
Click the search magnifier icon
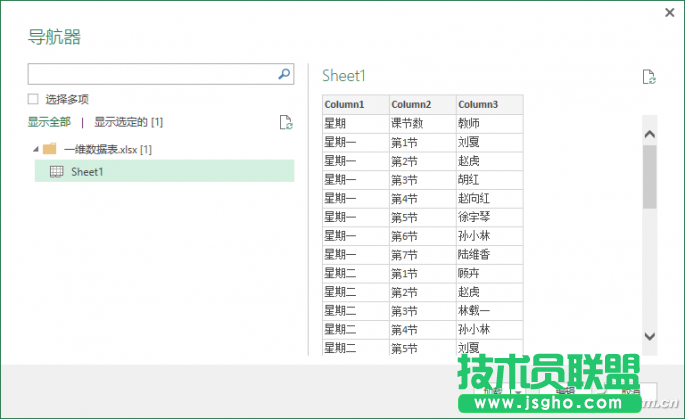284,74
